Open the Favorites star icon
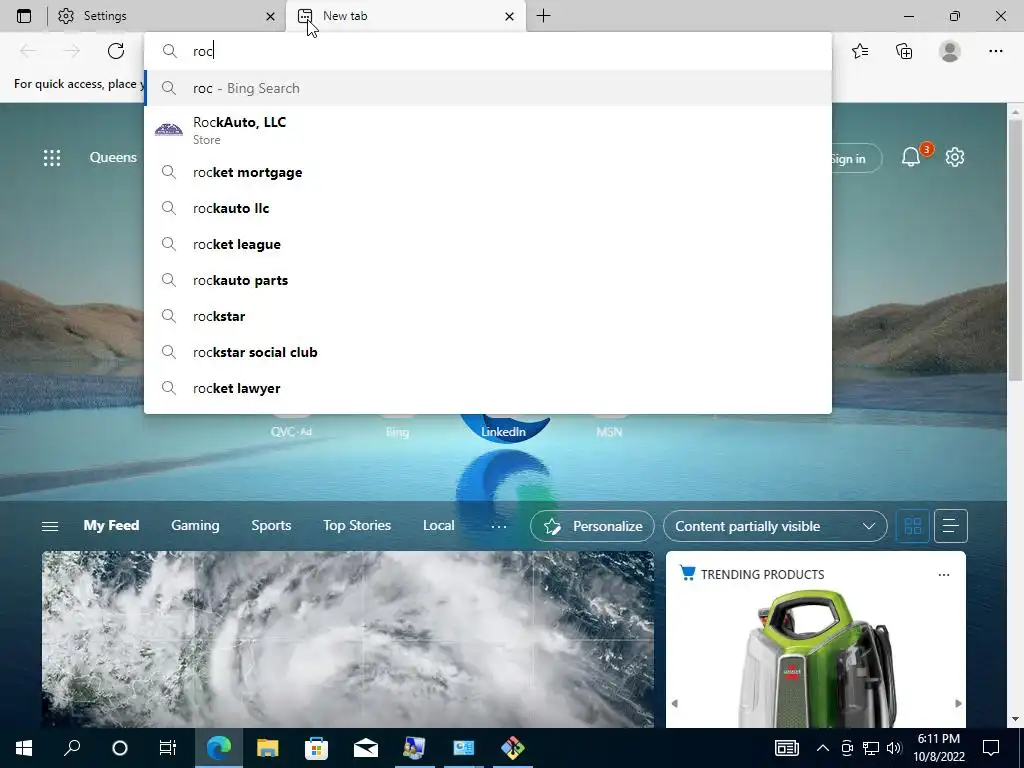 (x=860, y=51)
